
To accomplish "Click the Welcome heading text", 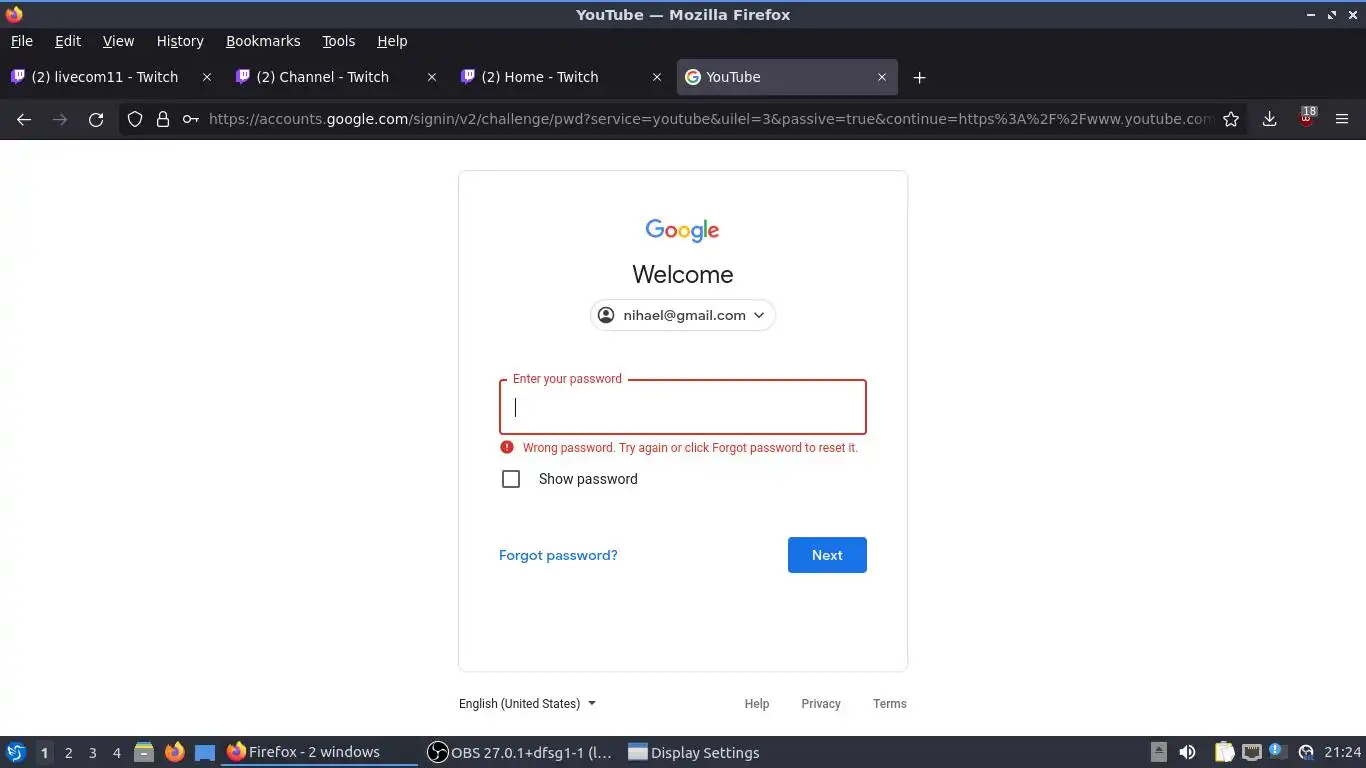I will point(683,274).
